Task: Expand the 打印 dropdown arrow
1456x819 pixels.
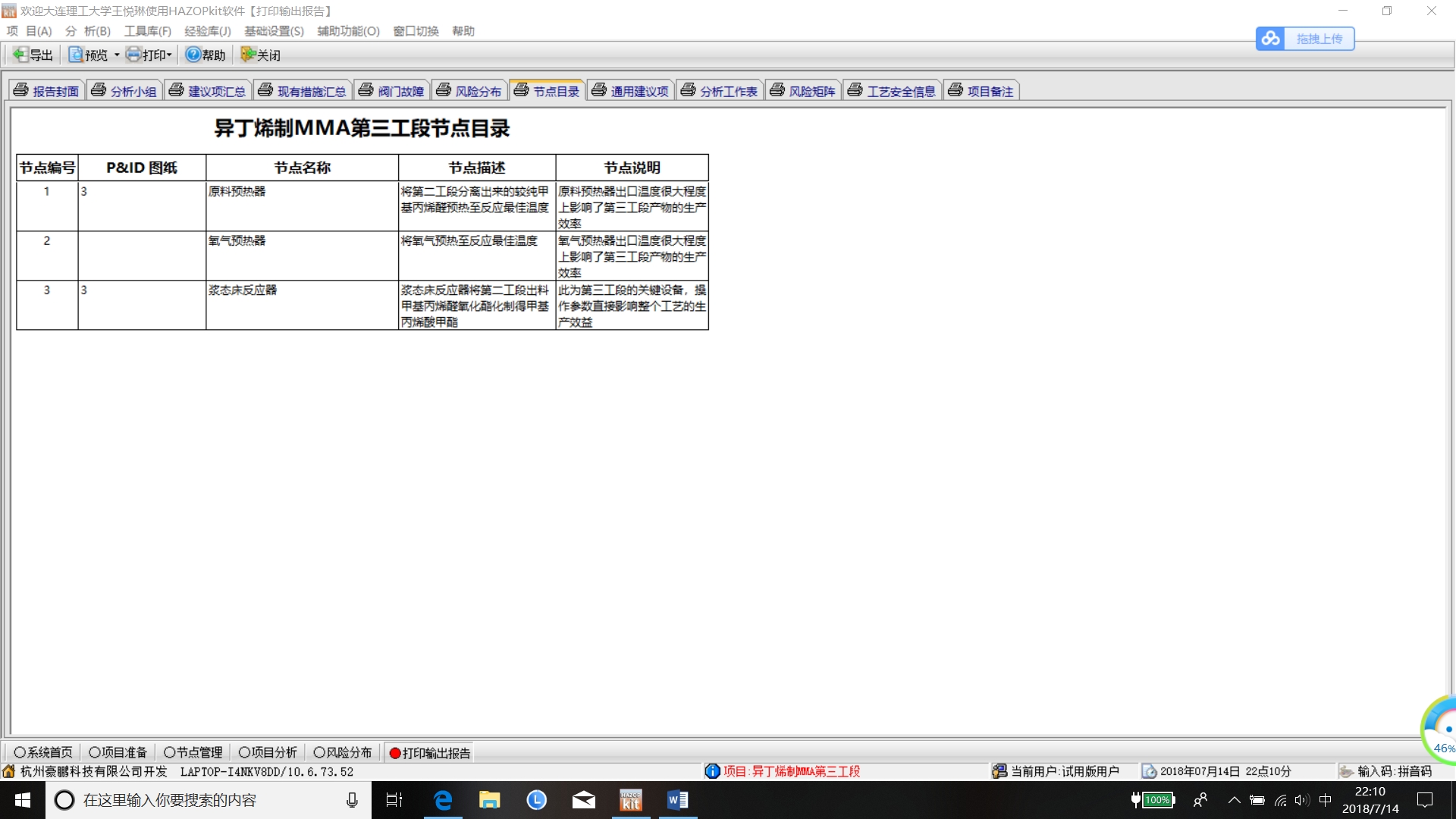Action: click(170, 55)
